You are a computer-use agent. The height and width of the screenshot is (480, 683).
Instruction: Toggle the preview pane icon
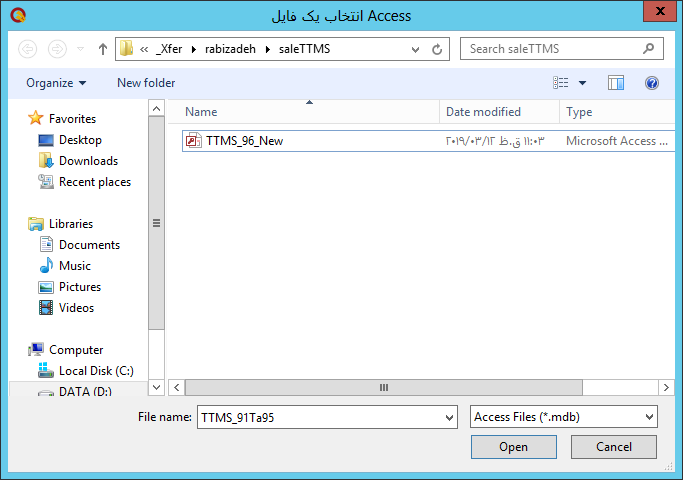coord(616,83)
